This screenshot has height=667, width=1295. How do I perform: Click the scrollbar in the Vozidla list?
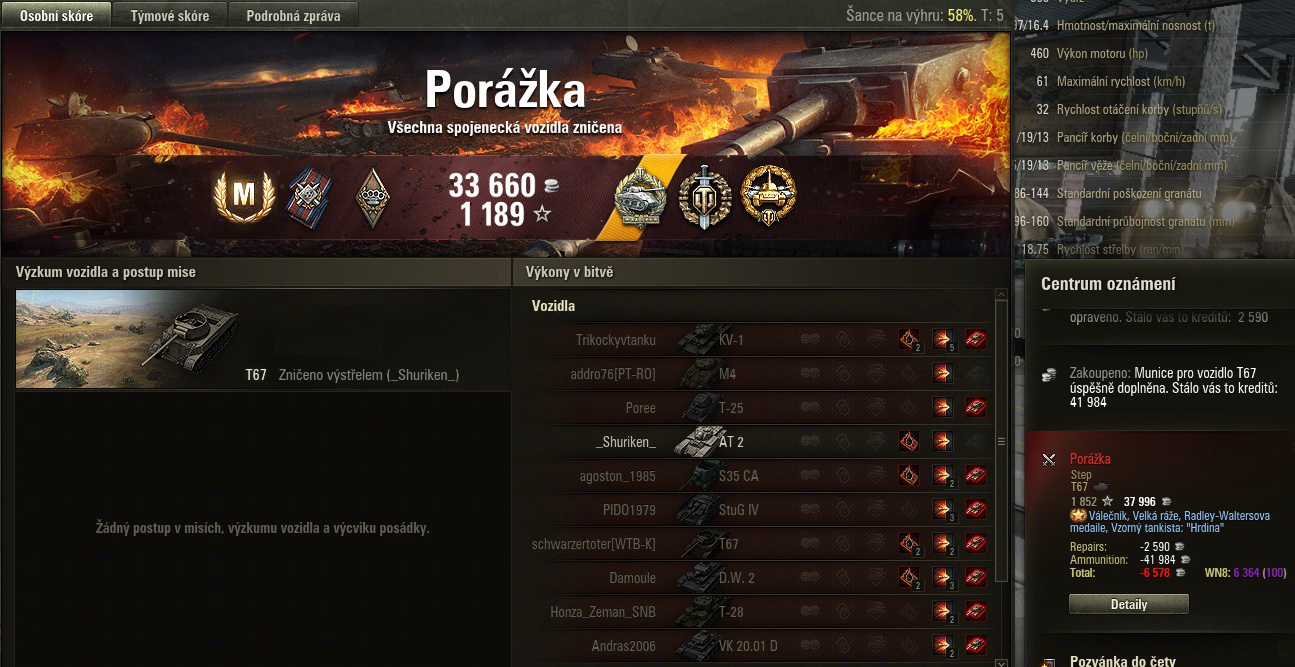pyautogui.click(x=1001, y=440)
